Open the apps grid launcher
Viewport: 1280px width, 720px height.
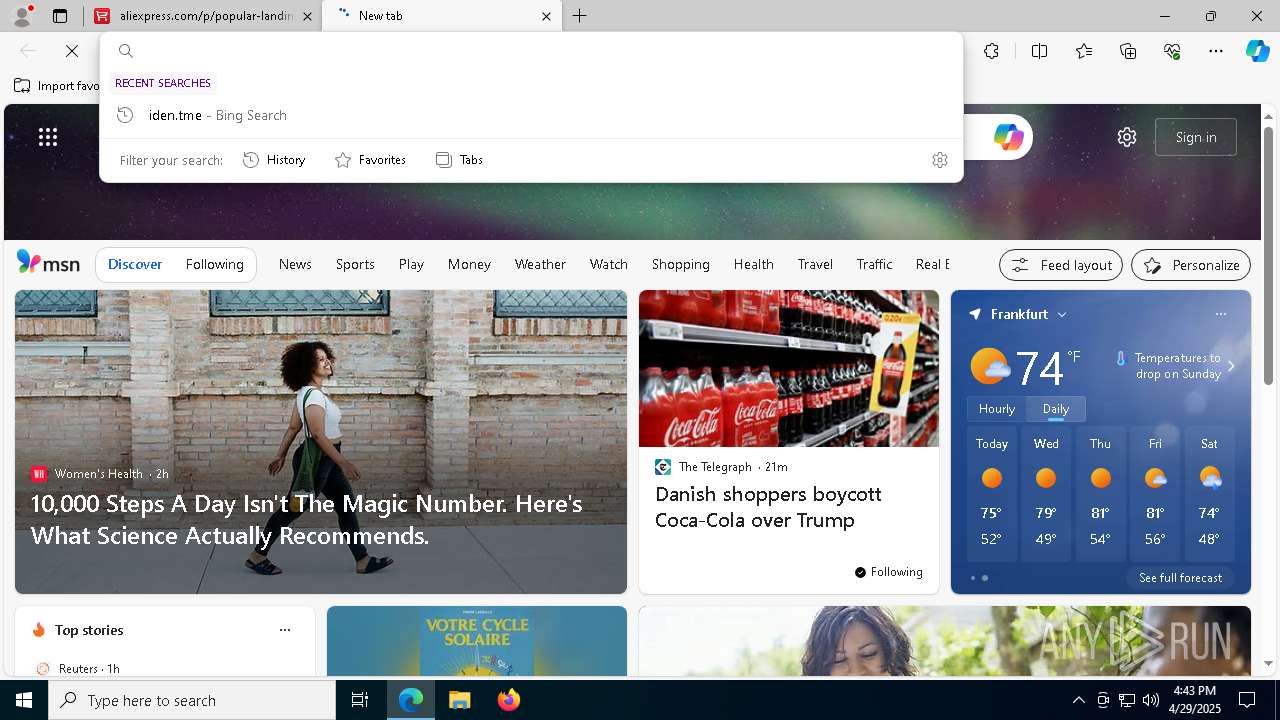point(48,137)
